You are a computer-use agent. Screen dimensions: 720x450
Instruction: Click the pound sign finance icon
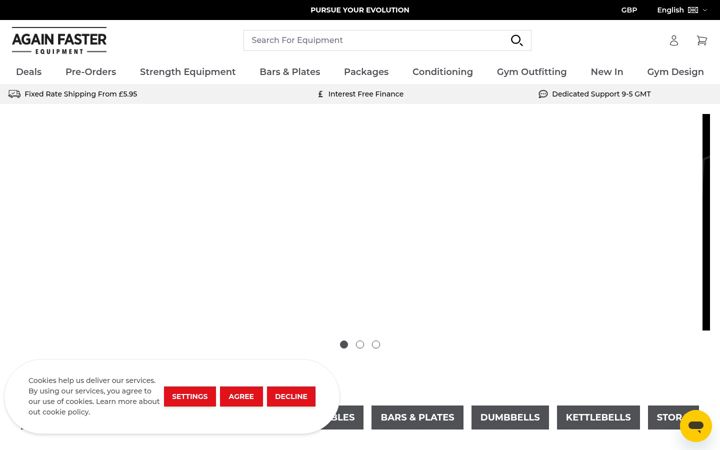pyautogui.click(x=321, y=94)
